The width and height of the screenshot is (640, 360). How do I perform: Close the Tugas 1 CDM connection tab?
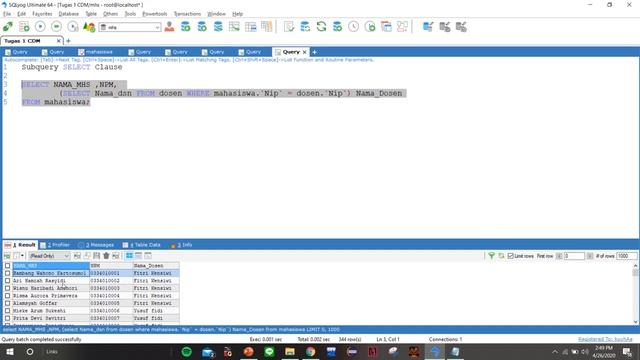pos(59,41)
